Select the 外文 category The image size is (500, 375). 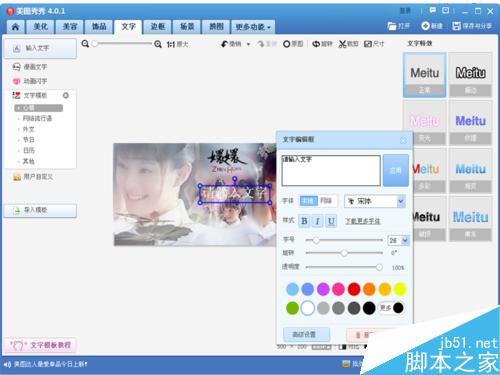[29, 129]
